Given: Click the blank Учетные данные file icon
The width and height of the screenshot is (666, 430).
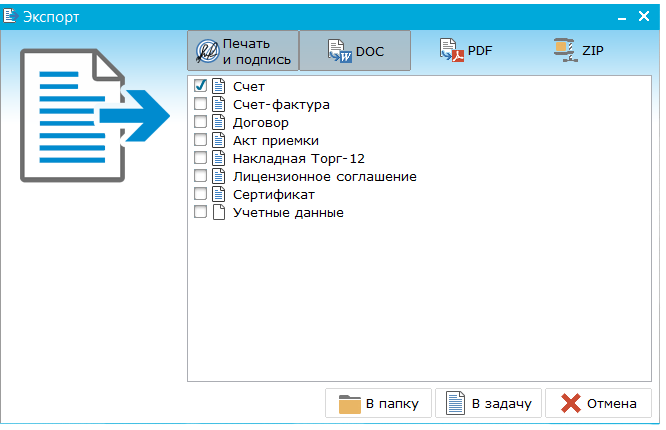Looking at the screenshot, I should [219, 212].
